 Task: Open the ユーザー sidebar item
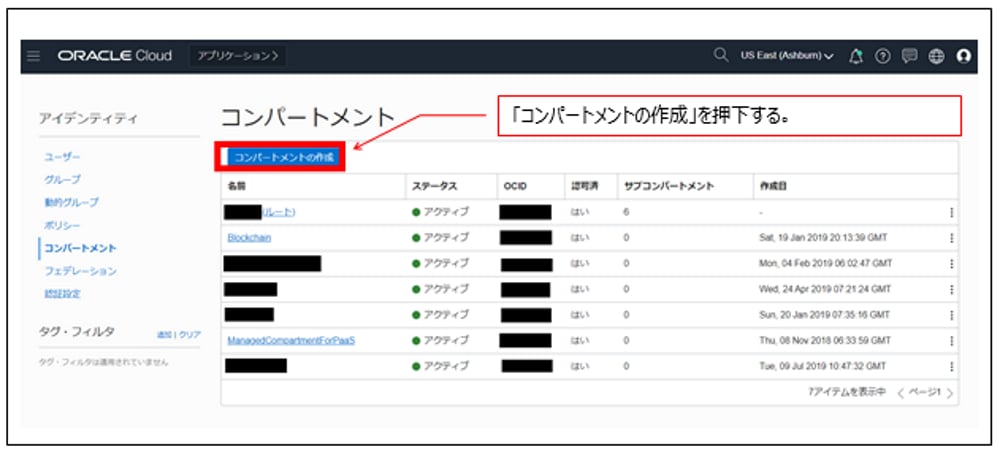62,157
